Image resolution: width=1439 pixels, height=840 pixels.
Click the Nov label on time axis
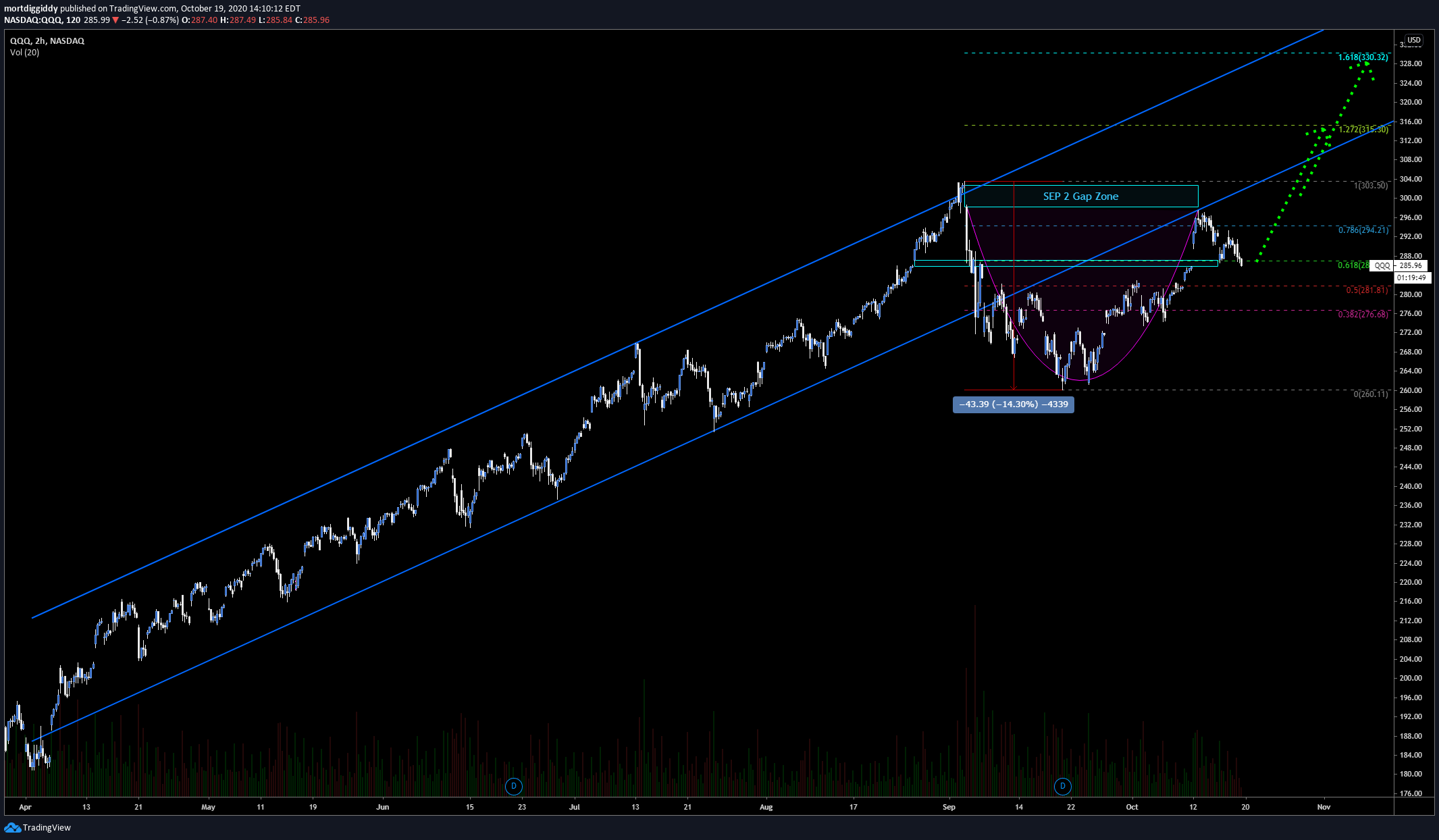click(1324, 807)
